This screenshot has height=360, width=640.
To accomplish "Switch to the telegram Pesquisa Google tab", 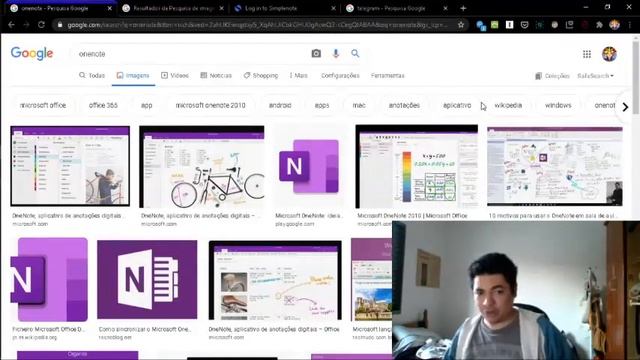I will [396, 8].
